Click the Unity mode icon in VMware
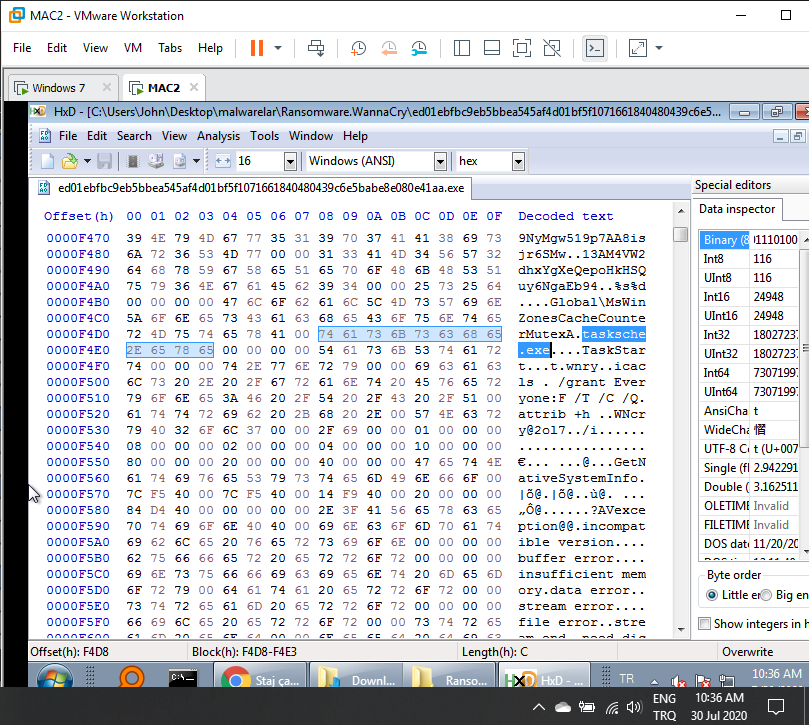 552,48
